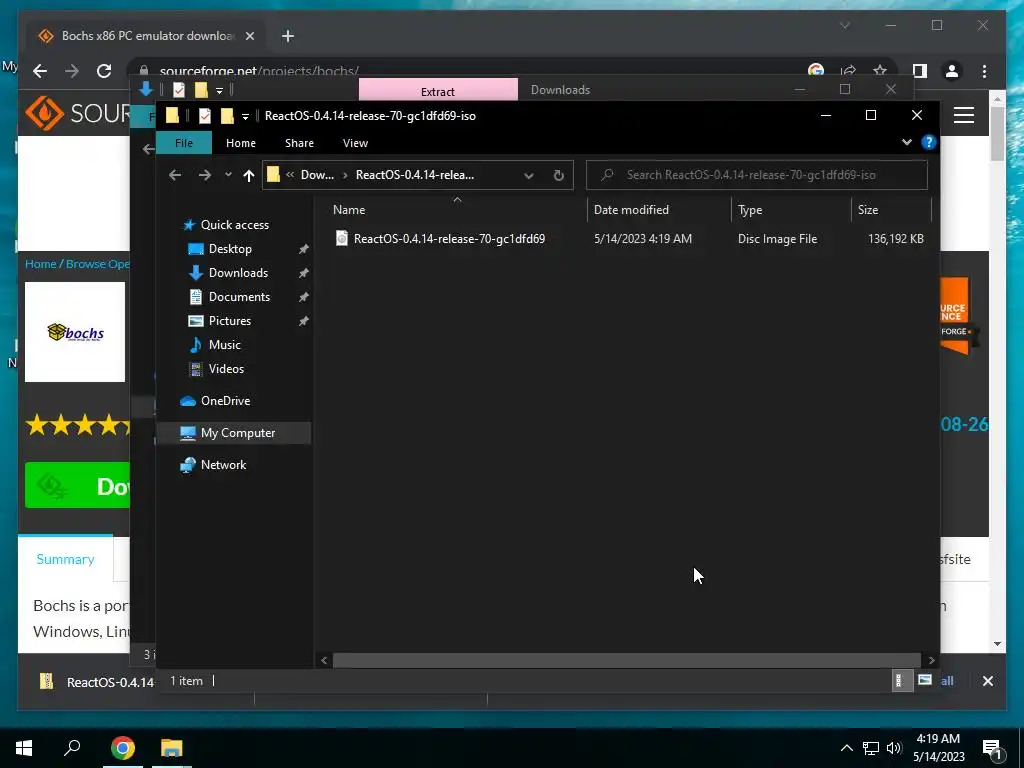Image resolution: width=1024 pixels, height=768 pixels.
Task: Open Windows taskbar search
Action: 72,748
